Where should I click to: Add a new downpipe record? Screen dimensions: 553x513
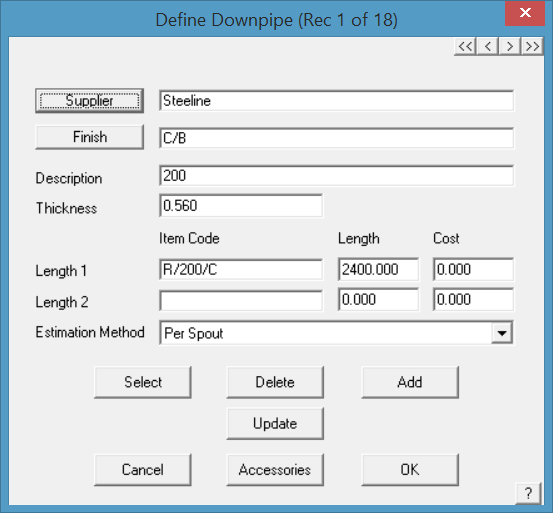410,382
